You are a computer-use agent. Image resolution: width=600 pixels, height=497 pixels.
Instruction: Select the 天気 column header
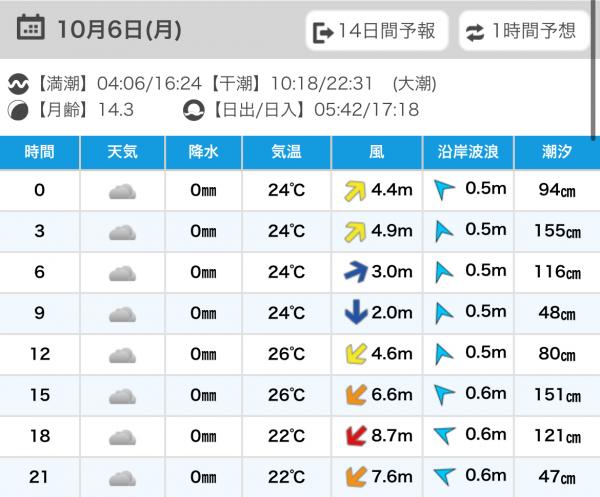click(122, 153)
